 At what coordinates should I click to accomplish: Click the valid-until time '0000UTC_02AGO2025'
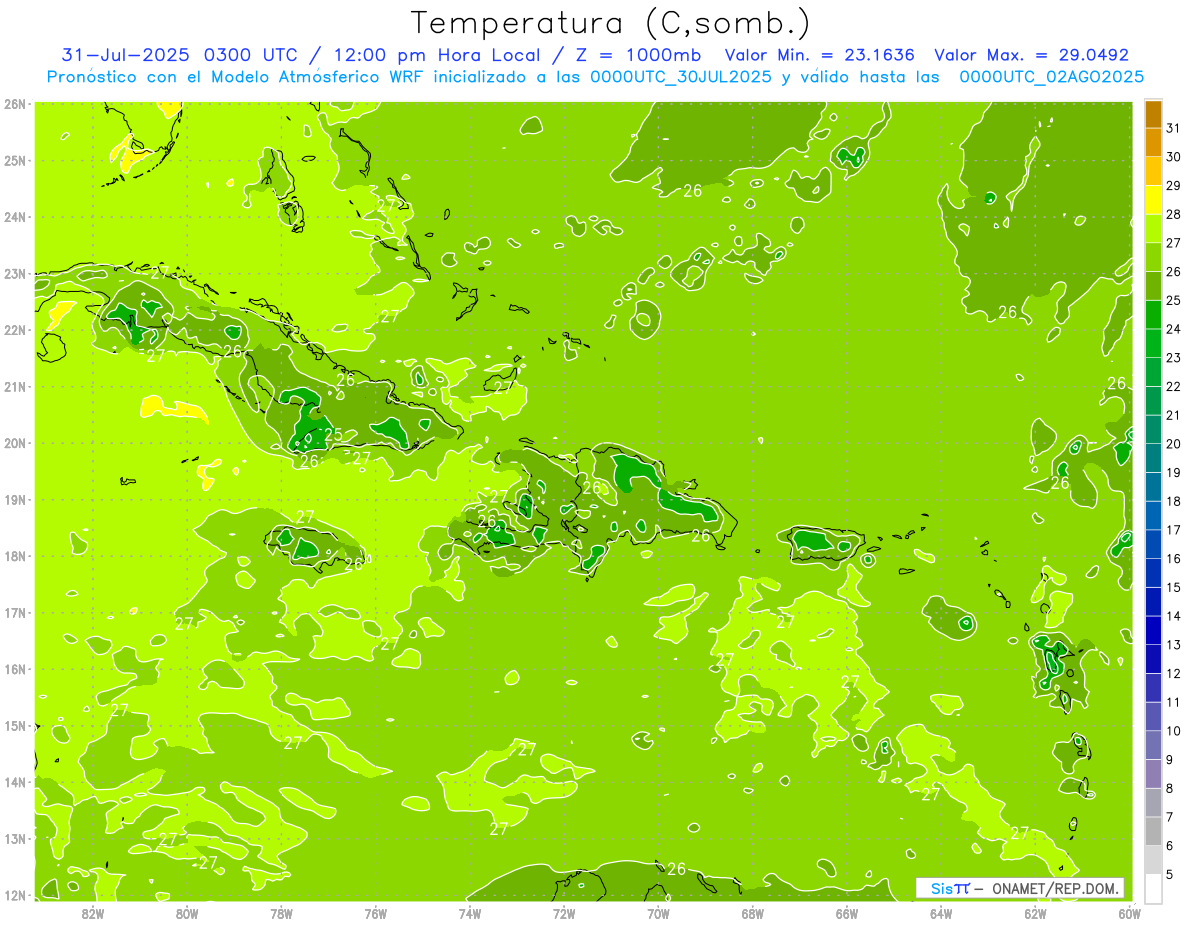[1052, 77]
